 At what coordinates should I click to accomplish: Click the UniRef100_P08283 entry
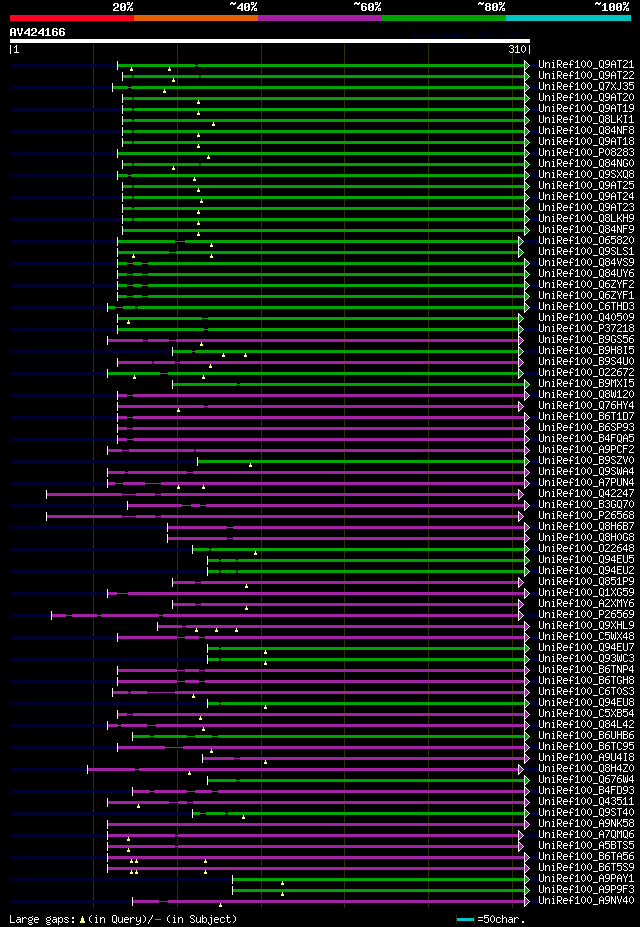[586, 153]
